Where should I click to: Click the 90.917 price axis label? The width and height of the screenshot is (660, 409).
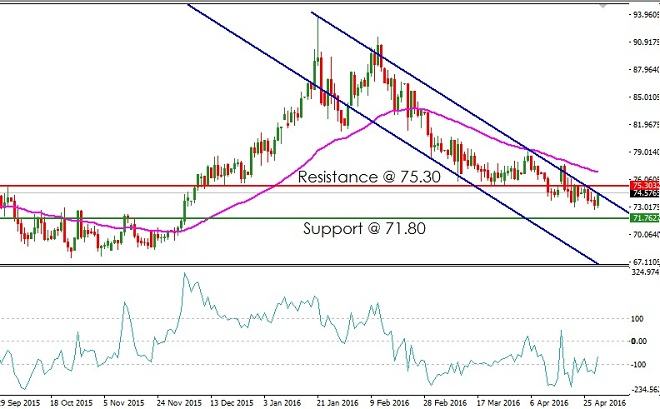pyautogui.click(x=646, y=42)
